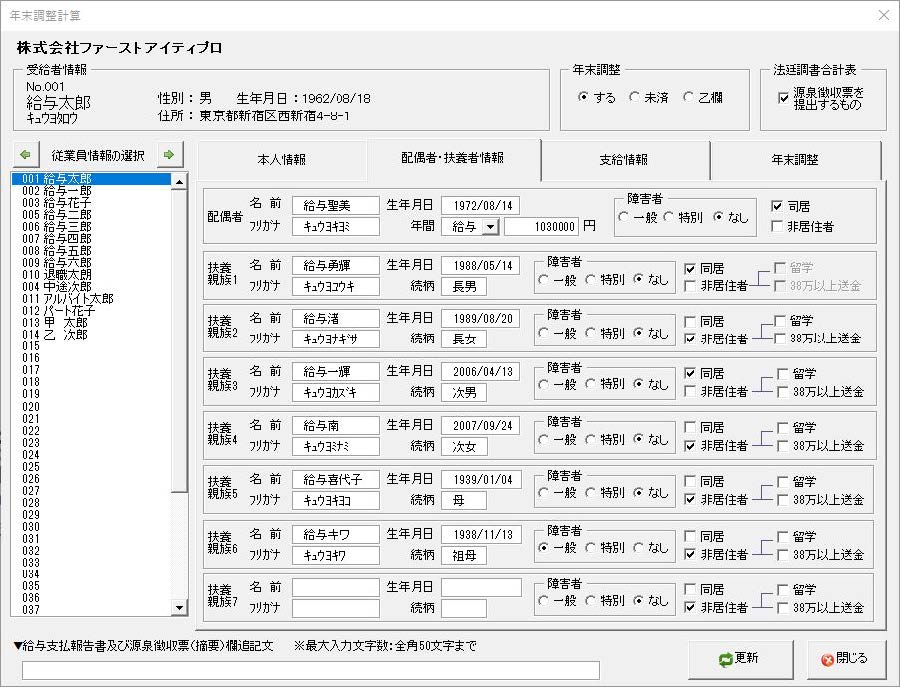
Task: Select なし radio for 扶養親族6
Action: click(651, 548)
